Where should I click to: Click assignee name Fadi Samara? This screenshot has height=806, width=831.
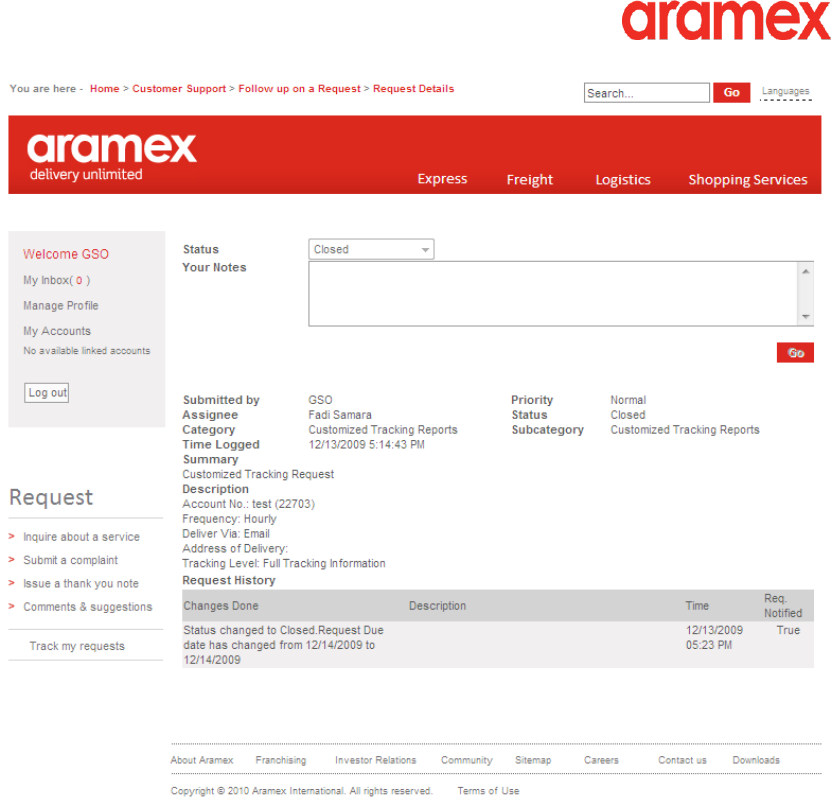coord(340,415)
